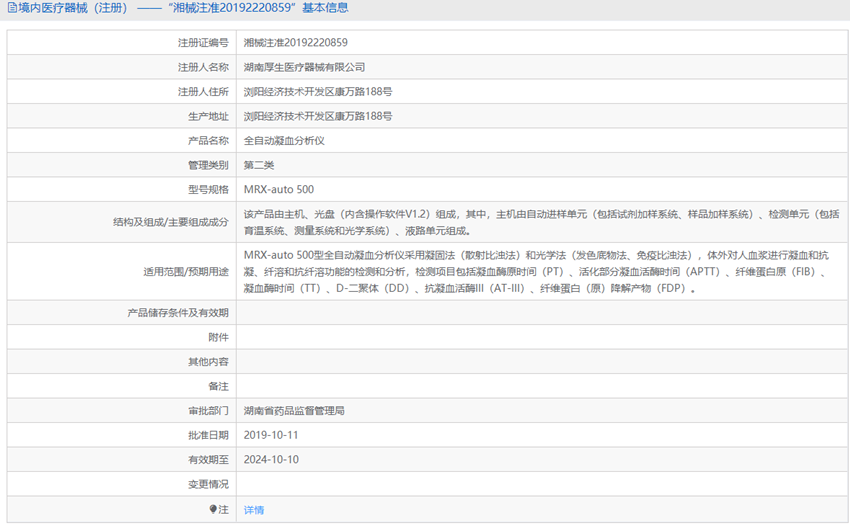The width and height of the screenshot is (850, 525).
Task: Open the 详情 details link
Action: coord(254,510)
